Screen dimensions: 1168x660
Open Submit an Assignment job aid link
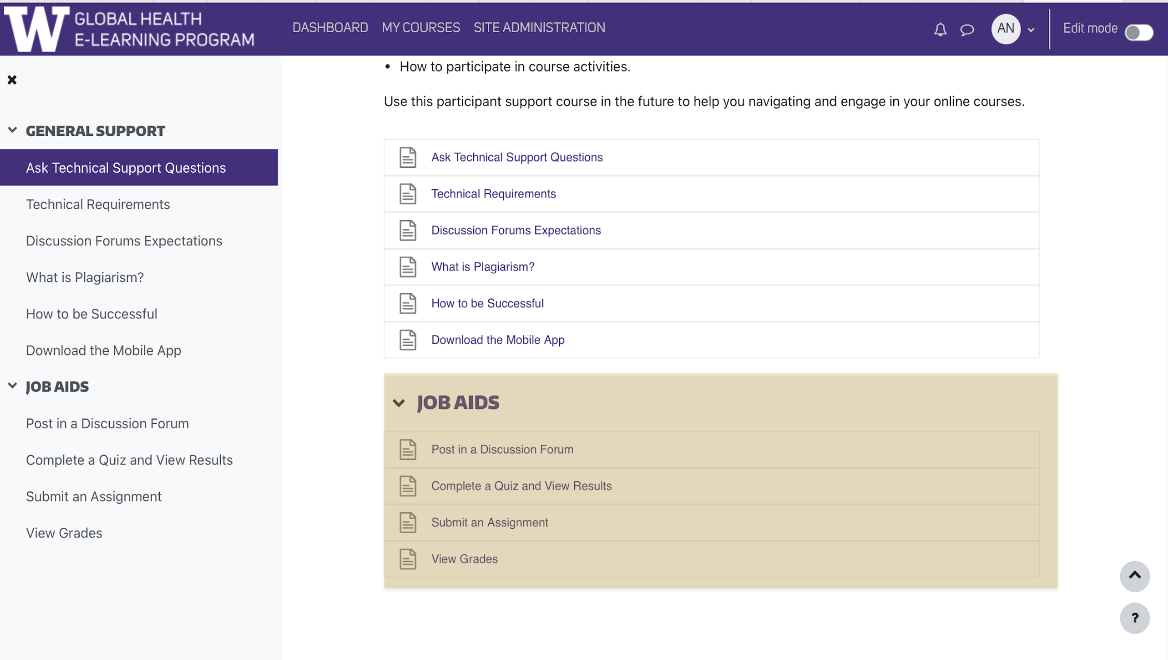point(489,522)
